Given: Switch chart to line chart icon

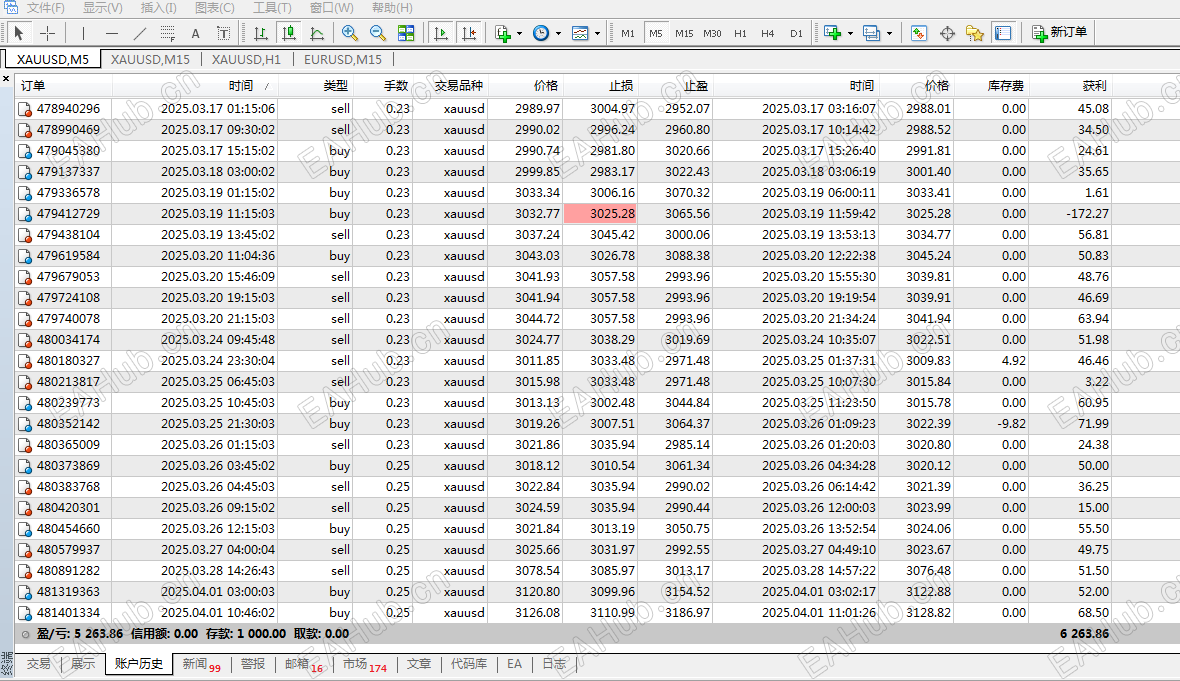Looking at the screenshot, I should click(317, 33).
